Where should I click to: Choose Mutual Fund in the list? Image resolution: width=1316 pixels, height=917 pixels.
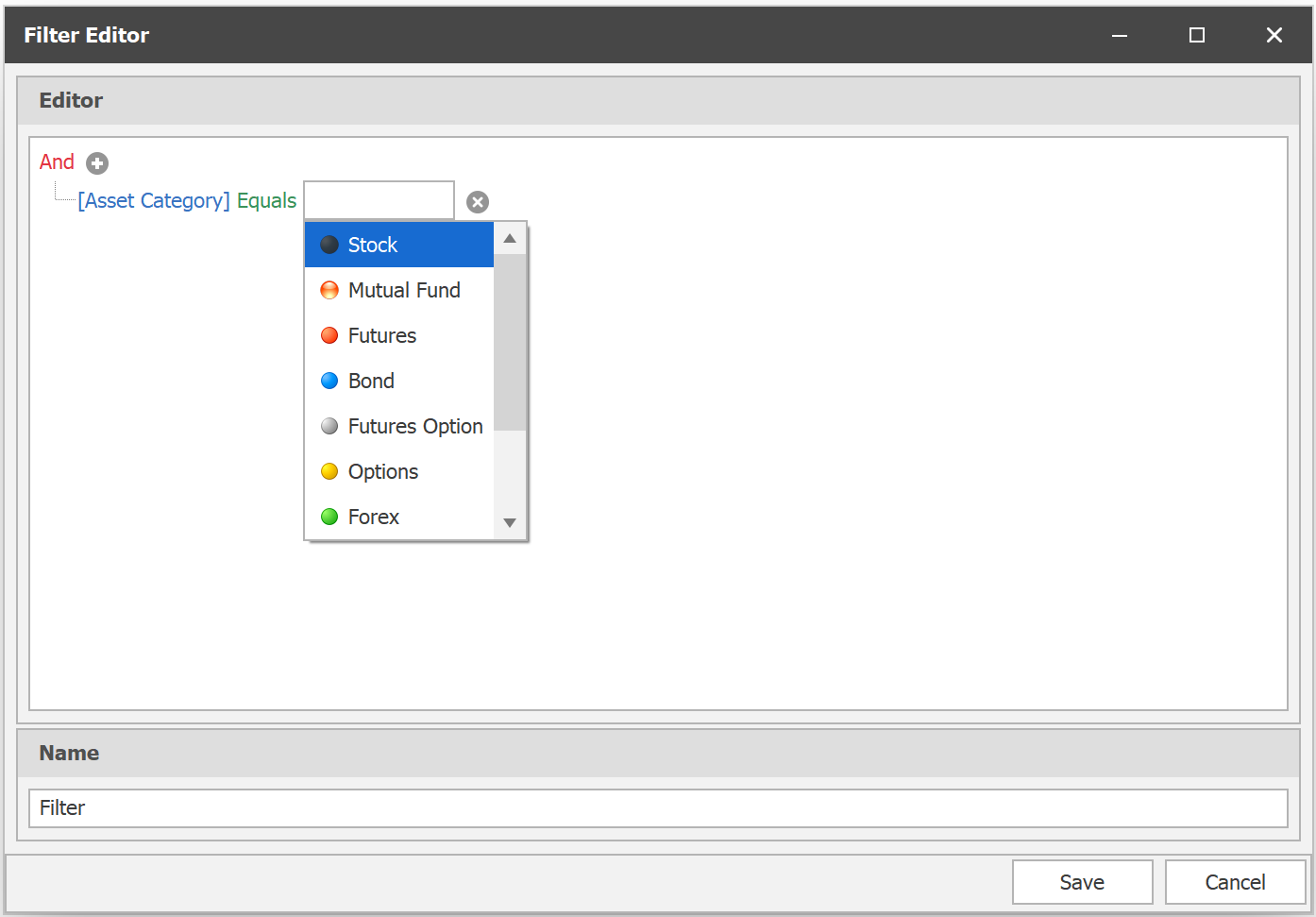(x=399, y=290)
